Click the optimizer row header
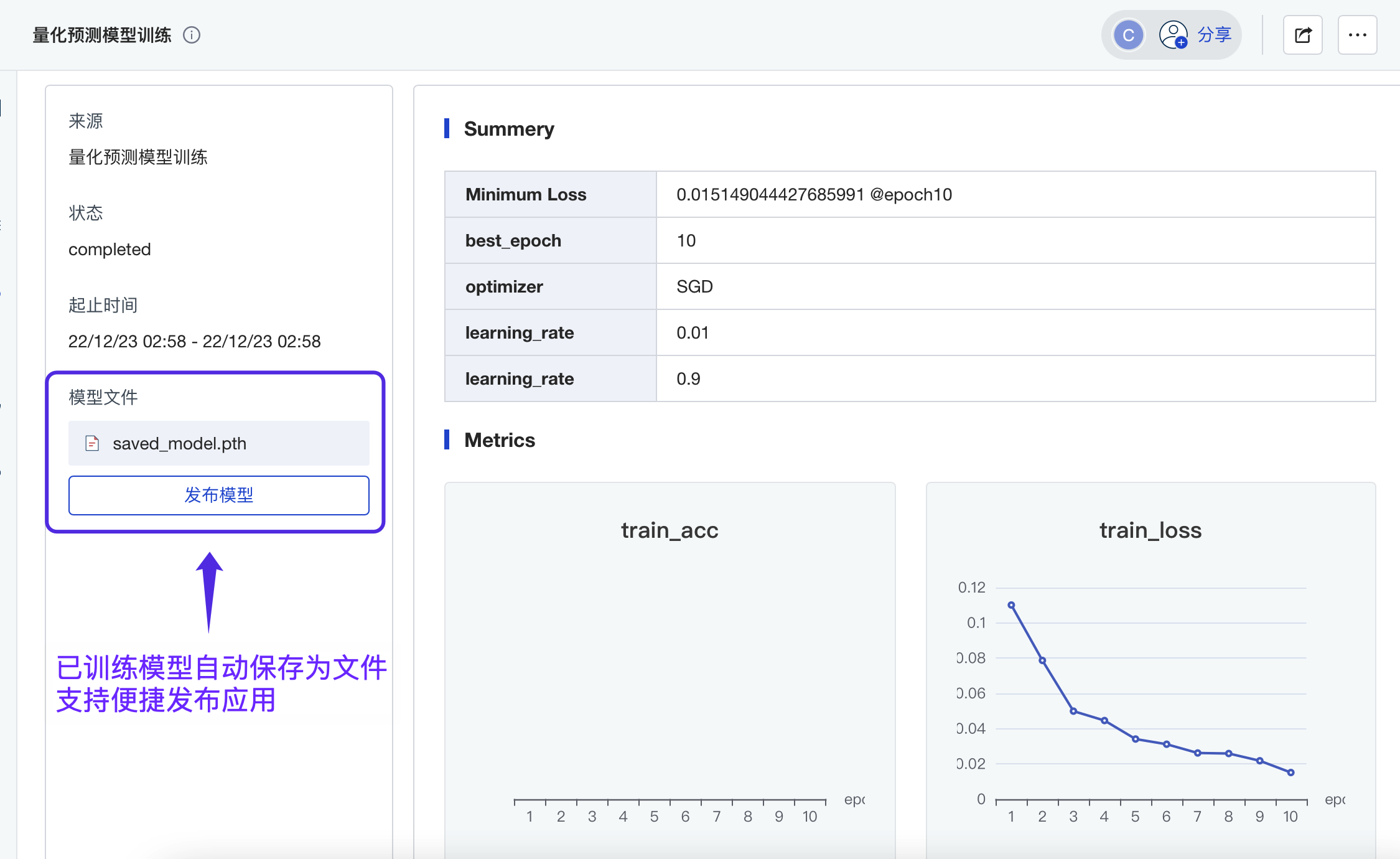1400x859 pixels. coord(551,286)
